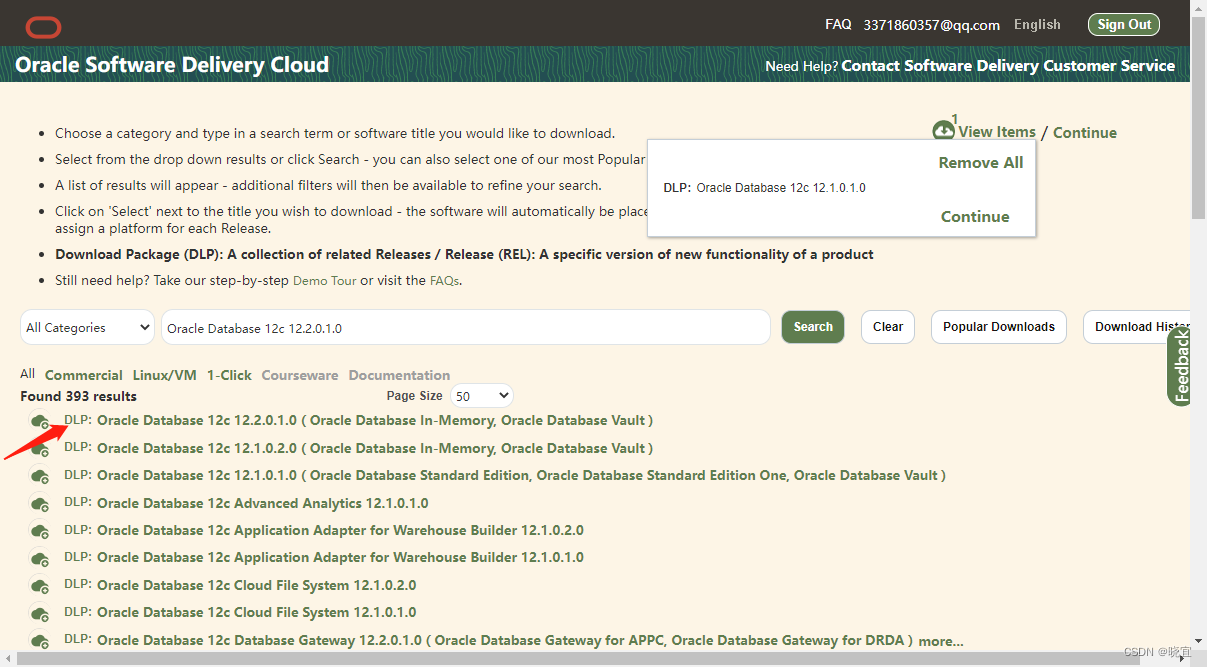Click cloud icon beside Oracle Database 12c 12.1.0.1.0 Standard Edition
Viewport: 1207px width, 667px height.
point(40,477)
